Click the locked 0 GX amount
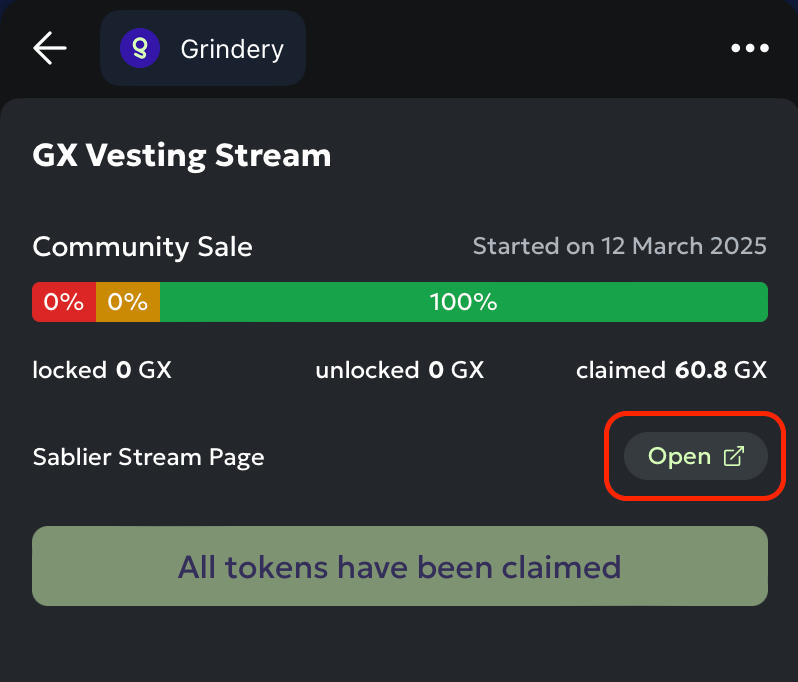 pos(102,371)
